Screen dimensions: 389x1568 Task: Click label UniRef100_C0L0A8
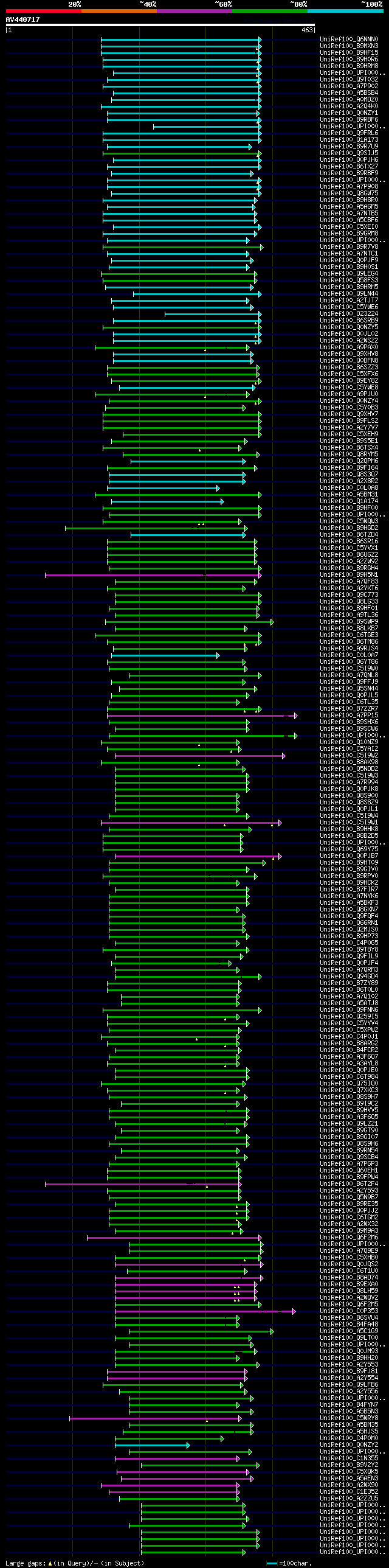pos(349,488)
